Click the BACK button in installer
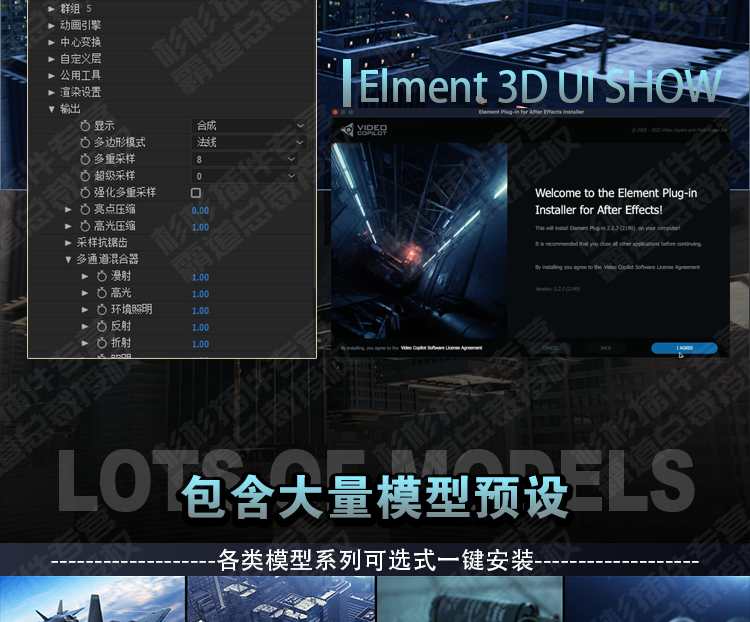The image size is (750, 622). point(606,348)
